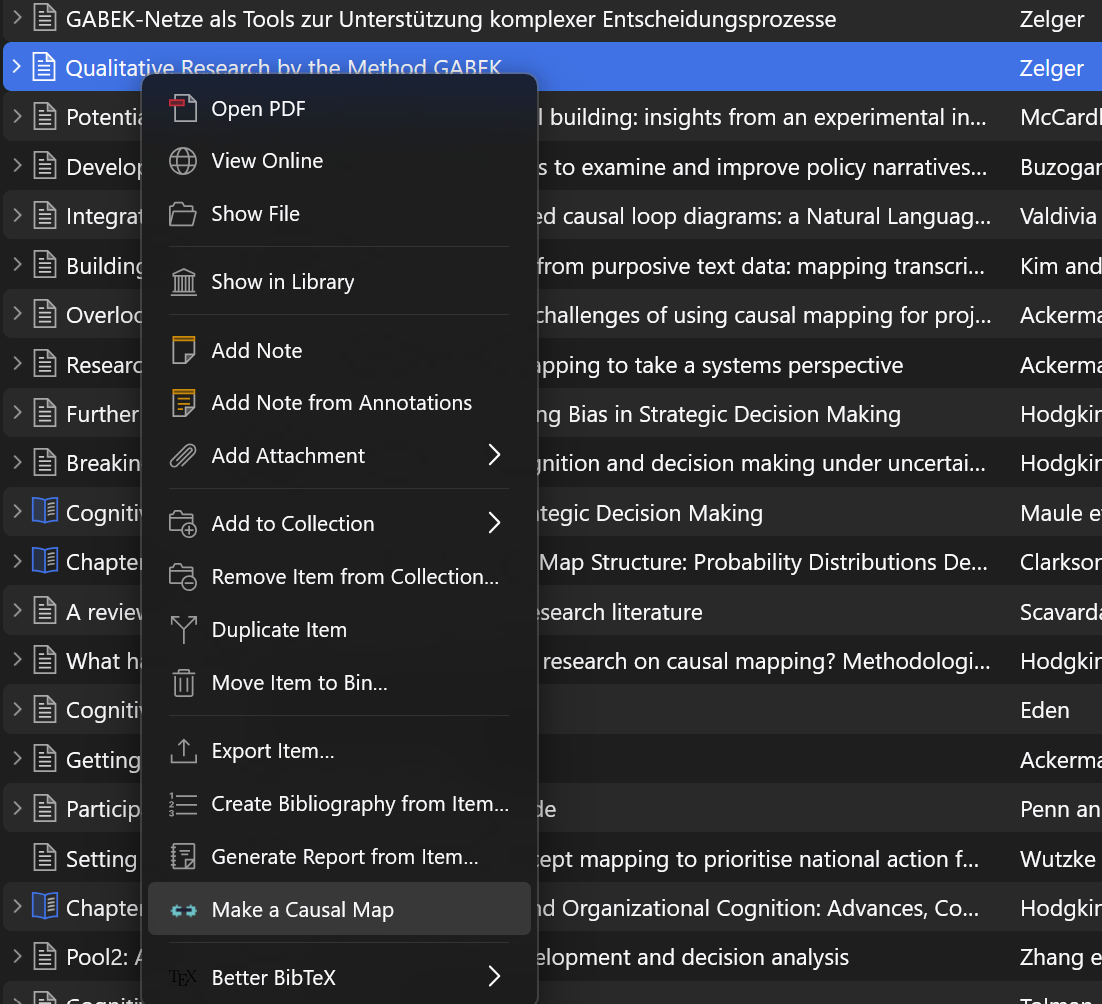Click author Wutzke in the Setting row

[1058, 859]
